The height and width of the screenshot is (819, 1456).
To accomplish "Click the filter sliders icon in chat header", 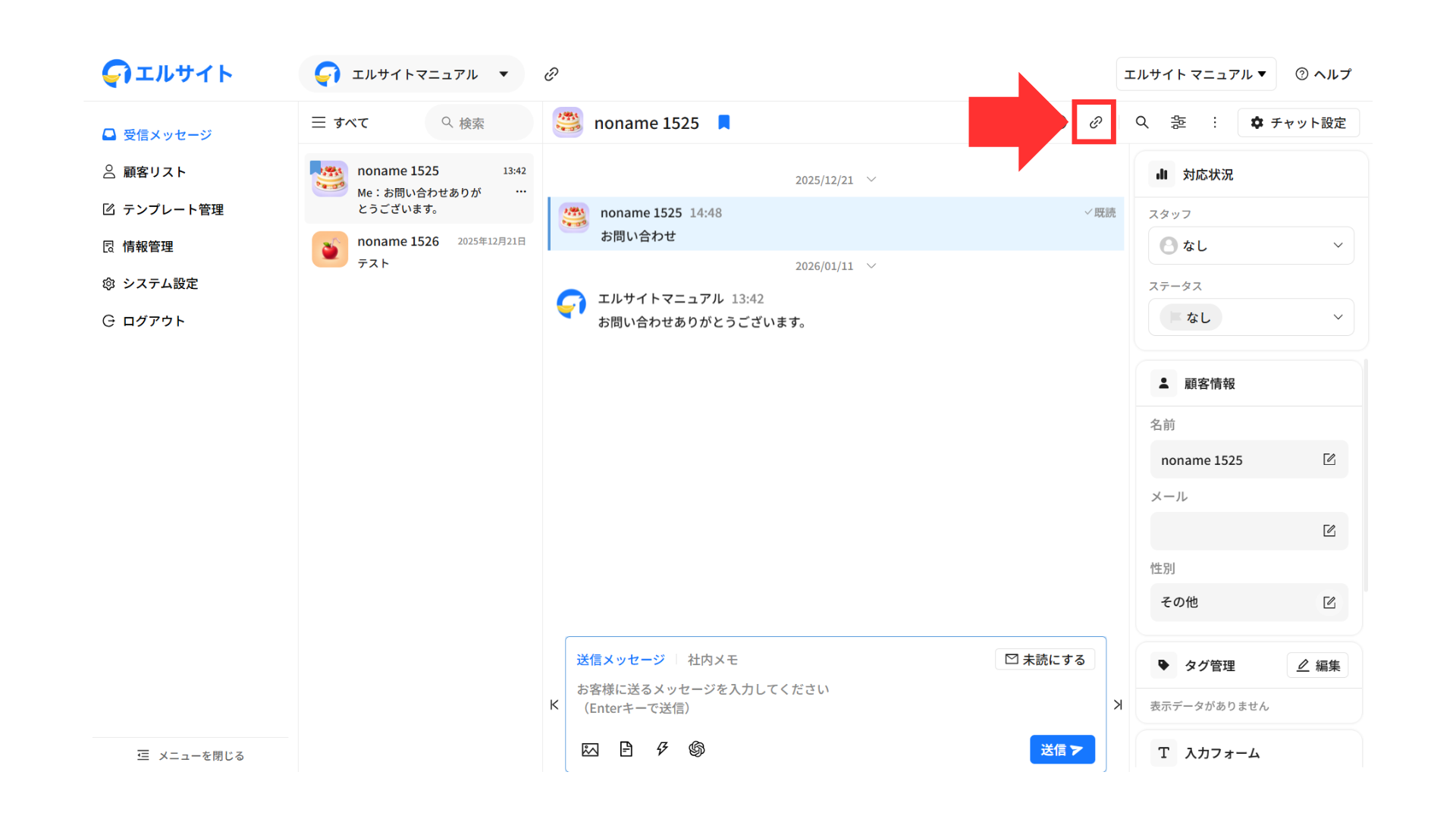I will (1178, 122).
